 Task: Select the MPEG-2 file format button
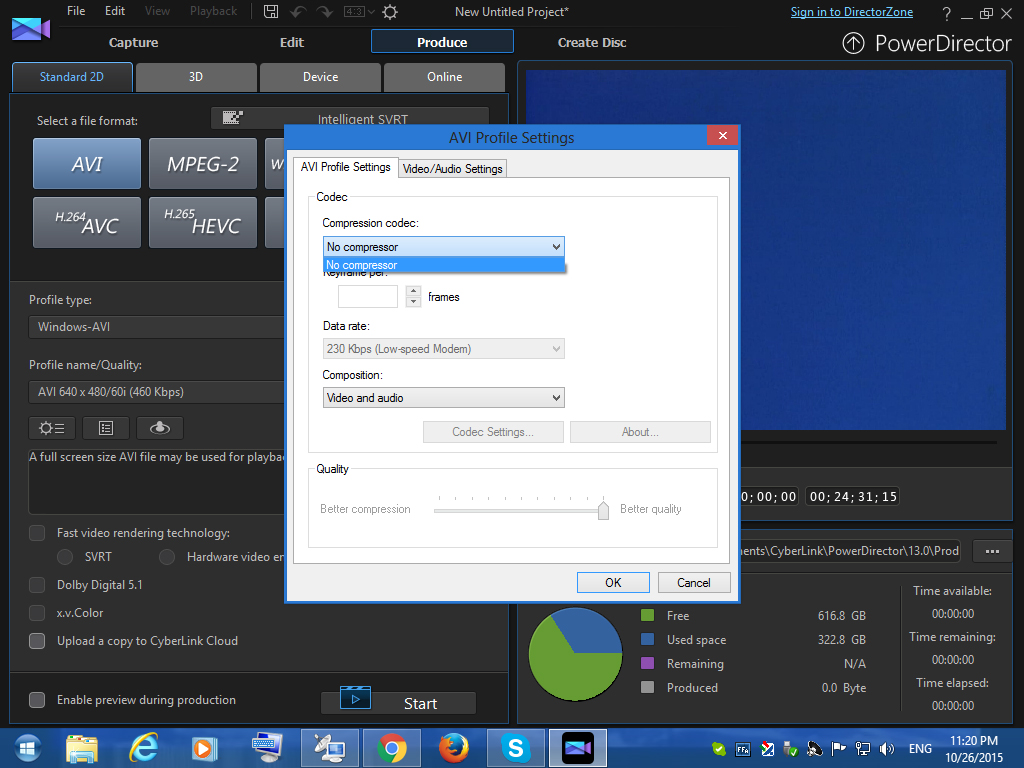click(x=202, y=163)
